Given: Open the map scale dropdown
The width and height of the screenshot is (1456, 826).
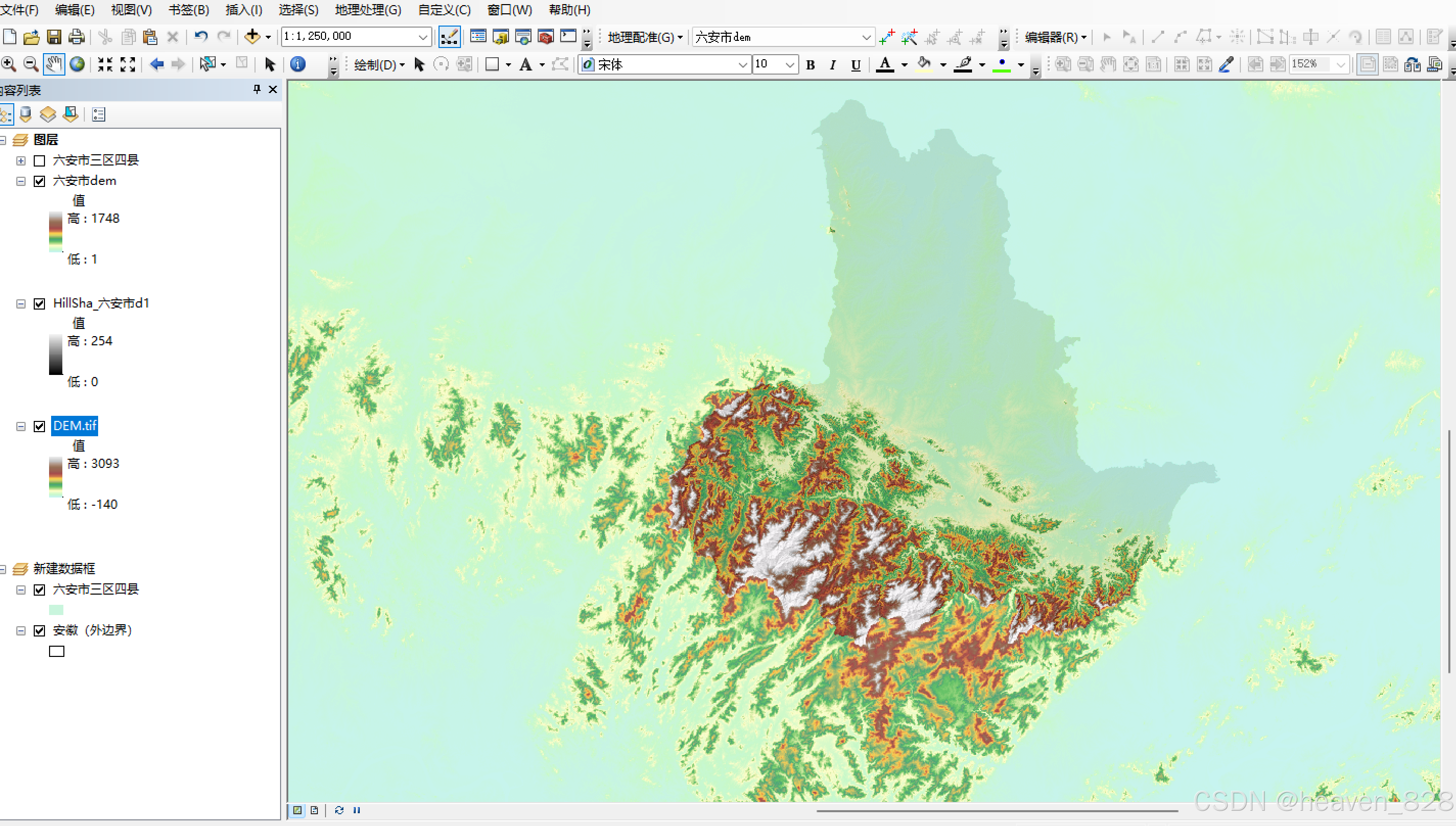Looking at the screenshot, I should [423, 37].
